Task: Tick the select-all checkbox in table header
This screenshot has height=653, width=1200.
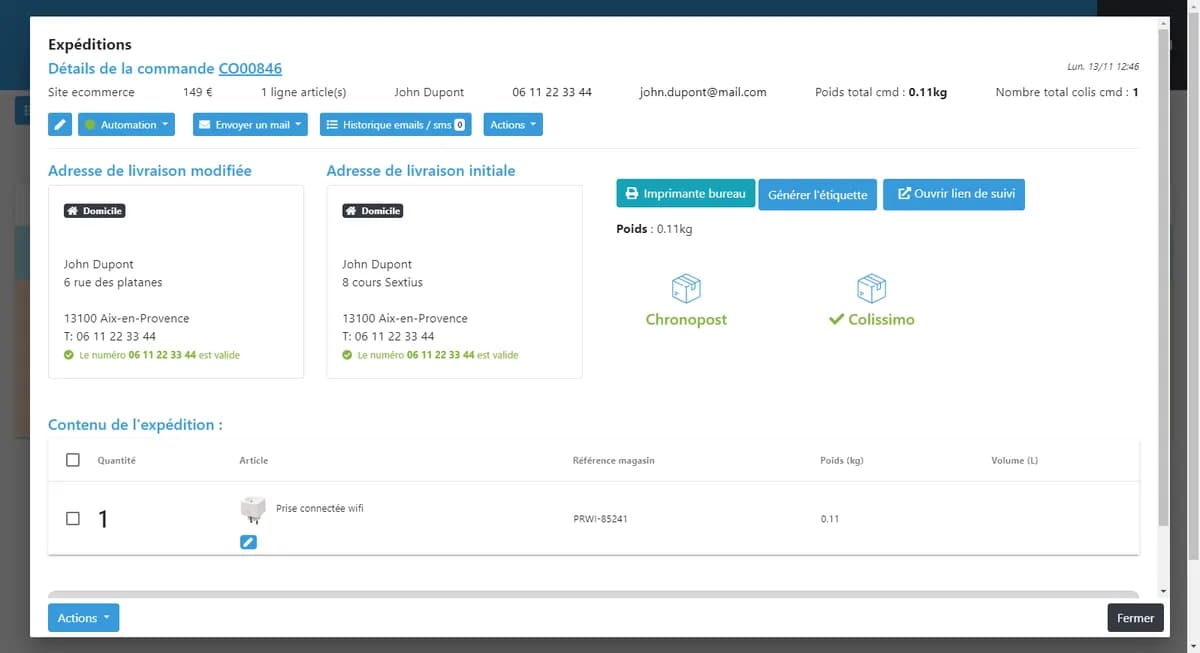Action: [73, 460]
